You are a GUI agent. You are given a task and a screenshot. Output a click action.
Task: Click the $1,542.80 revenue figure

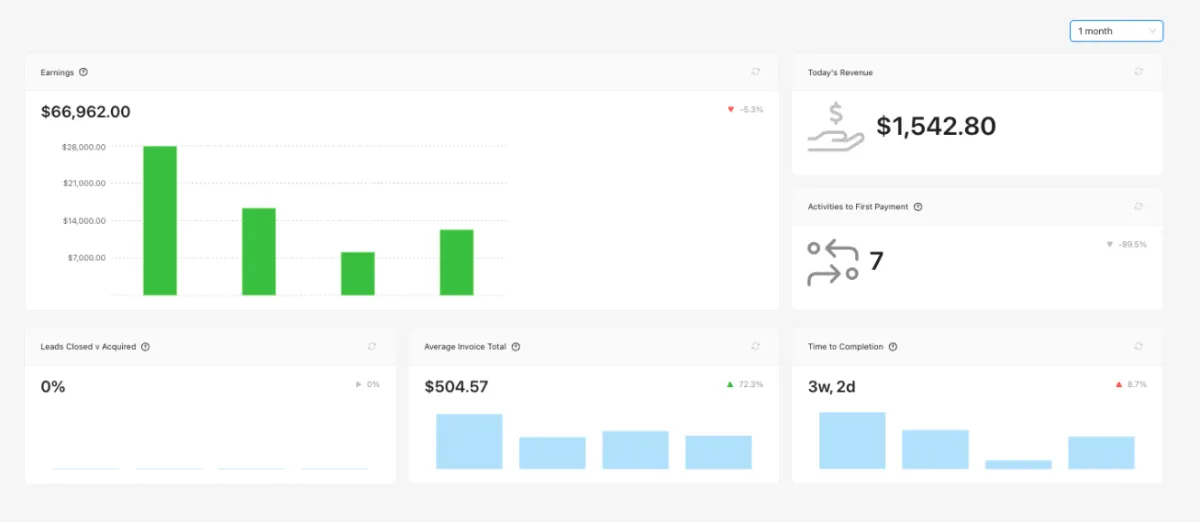pyautogui.click(x=936, y=126)
